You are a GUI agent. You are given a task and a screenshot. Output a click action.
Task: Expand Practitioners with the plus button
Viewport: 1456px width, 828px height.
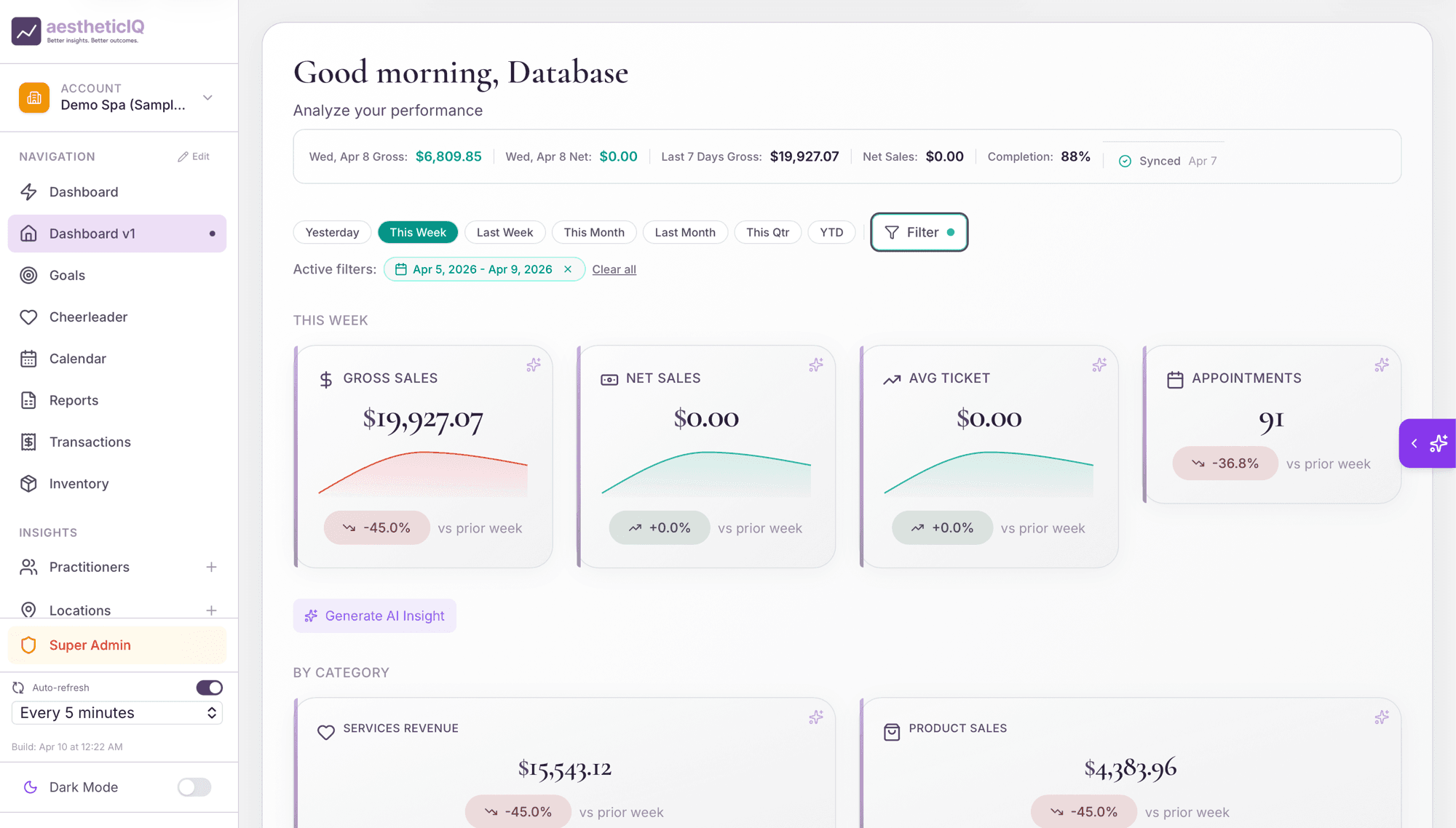[211, 567]
